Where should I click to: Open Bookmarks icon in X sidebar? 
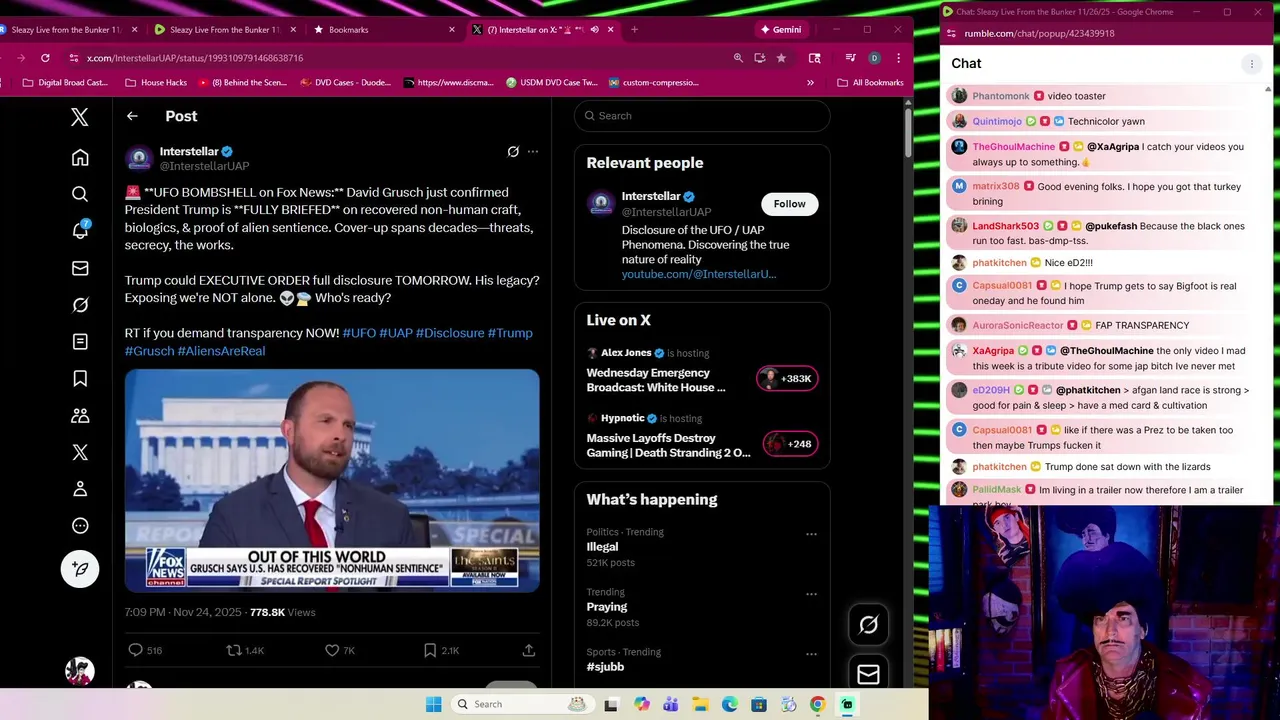(80, 378)
